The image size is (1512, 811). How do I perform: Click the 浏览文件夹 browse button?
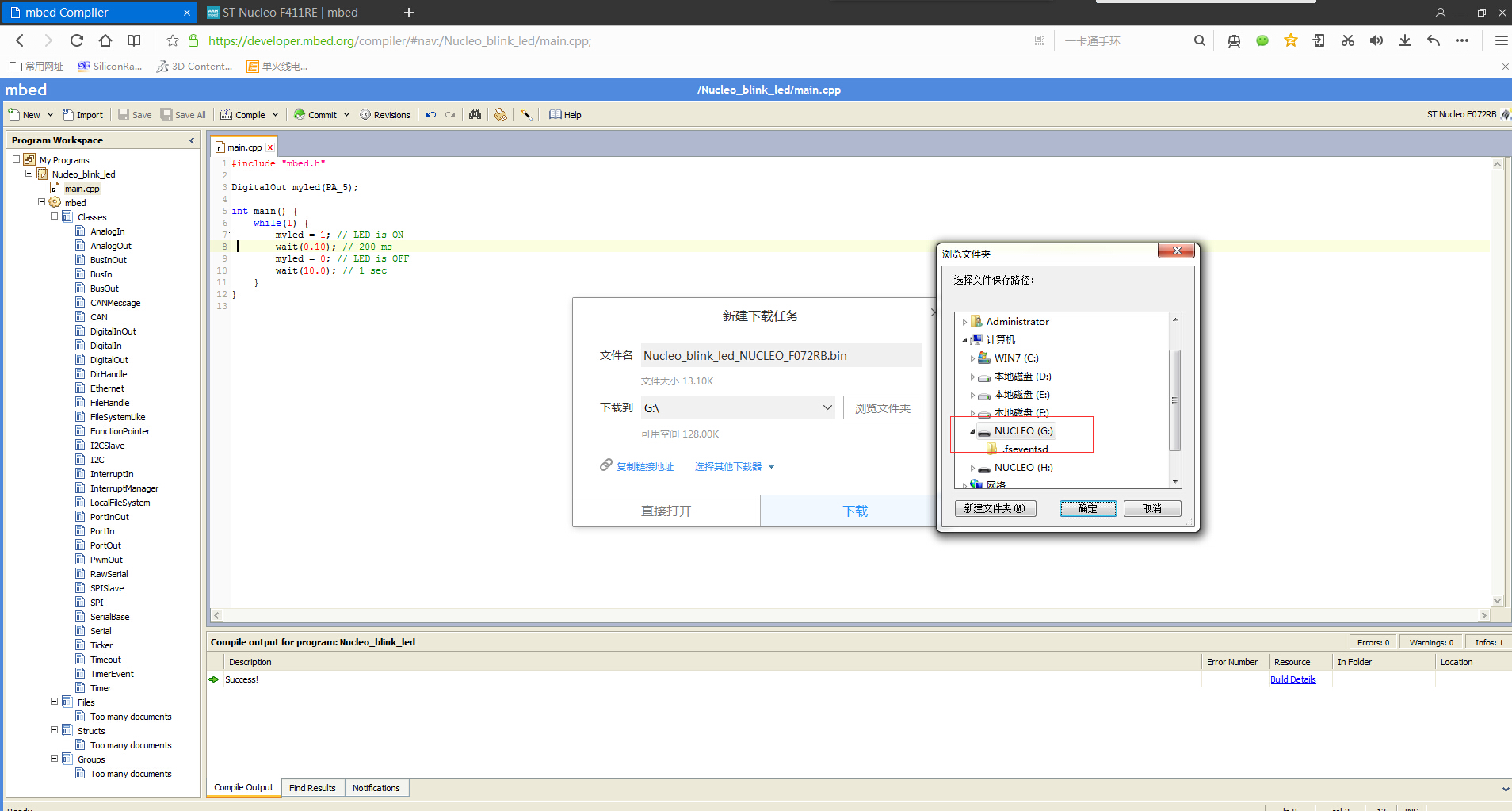click(882, 408)
